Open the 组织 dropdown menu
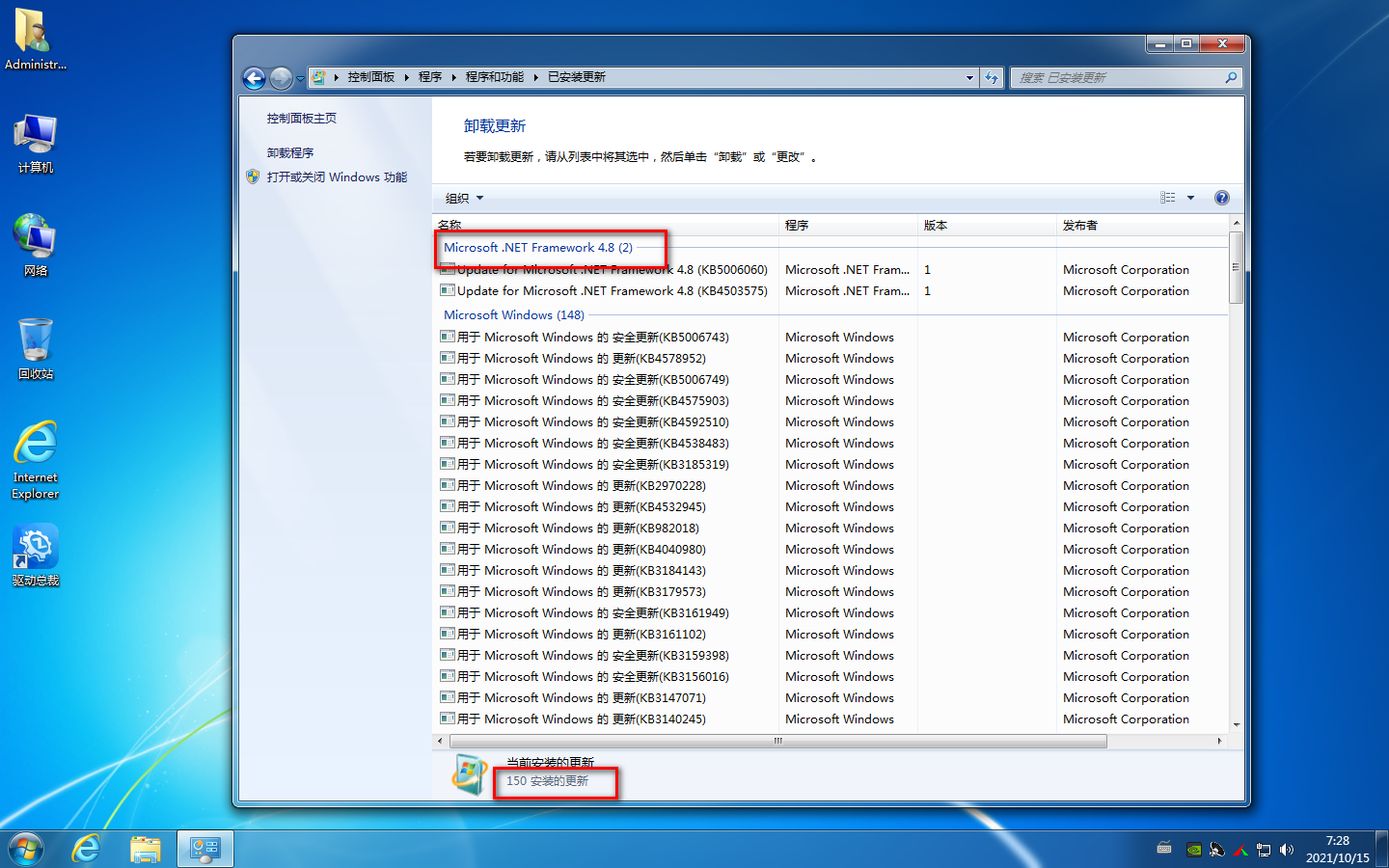The height and width of the screenshot is (868, 1389). (464, 199)
